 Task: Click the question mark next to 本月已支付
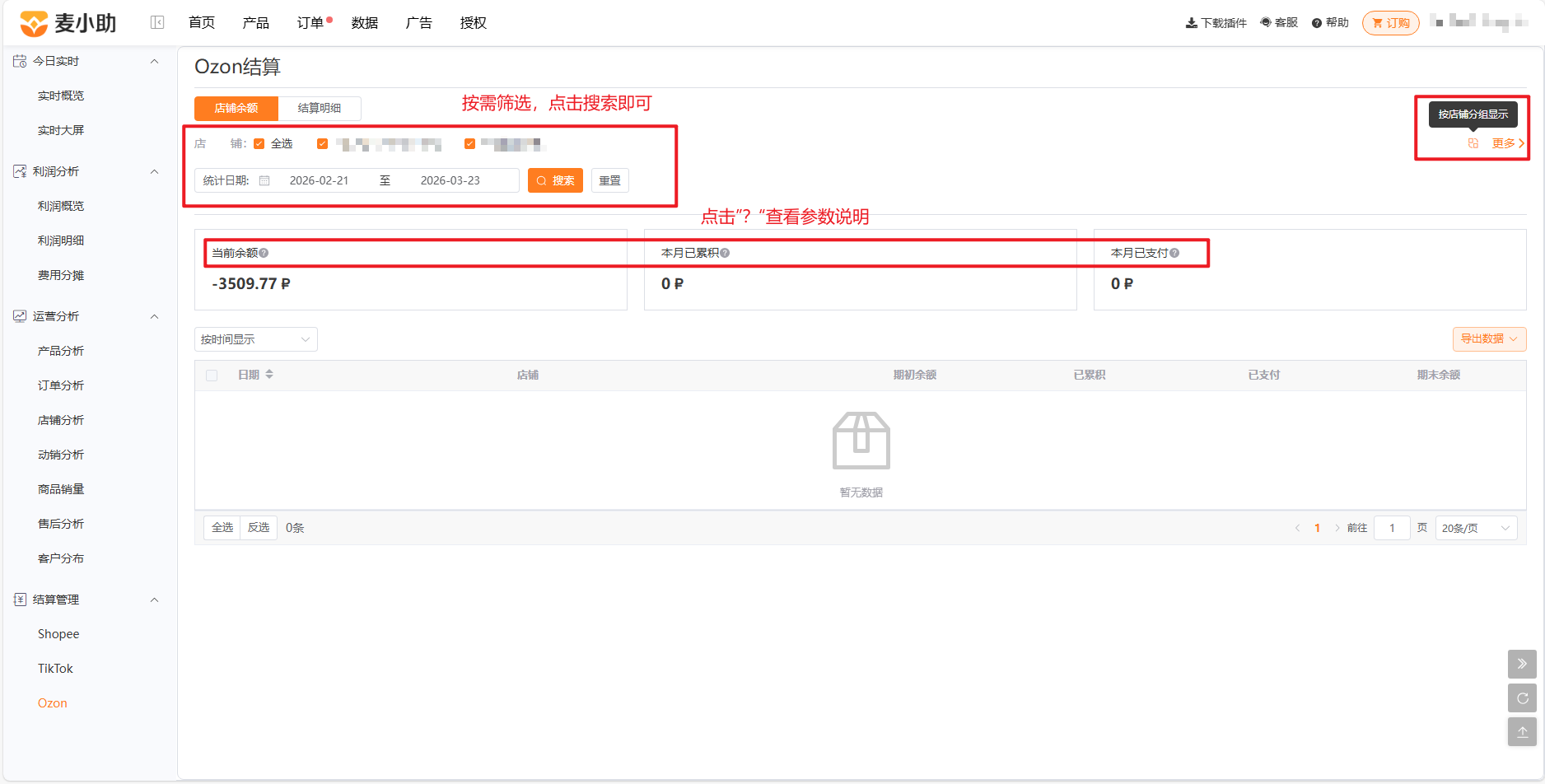coord(1174,253)
